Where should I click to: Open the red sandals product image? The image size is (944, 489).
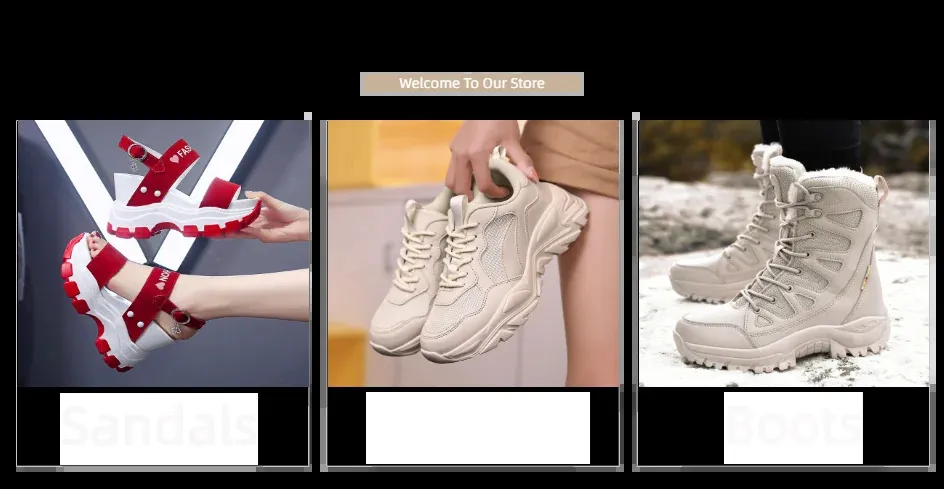point(163,253)
